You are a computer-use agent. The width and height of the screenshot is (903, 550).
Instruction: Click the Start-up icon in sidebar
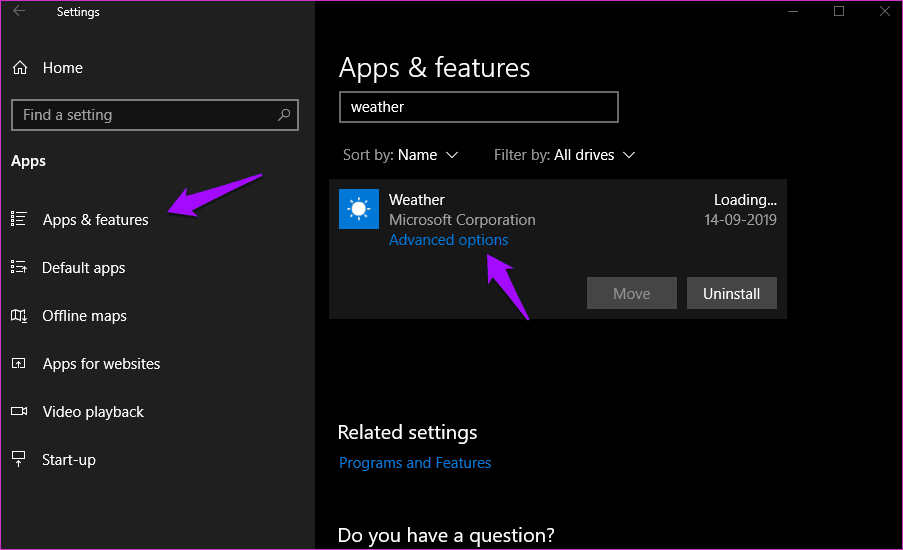[19, 459]
